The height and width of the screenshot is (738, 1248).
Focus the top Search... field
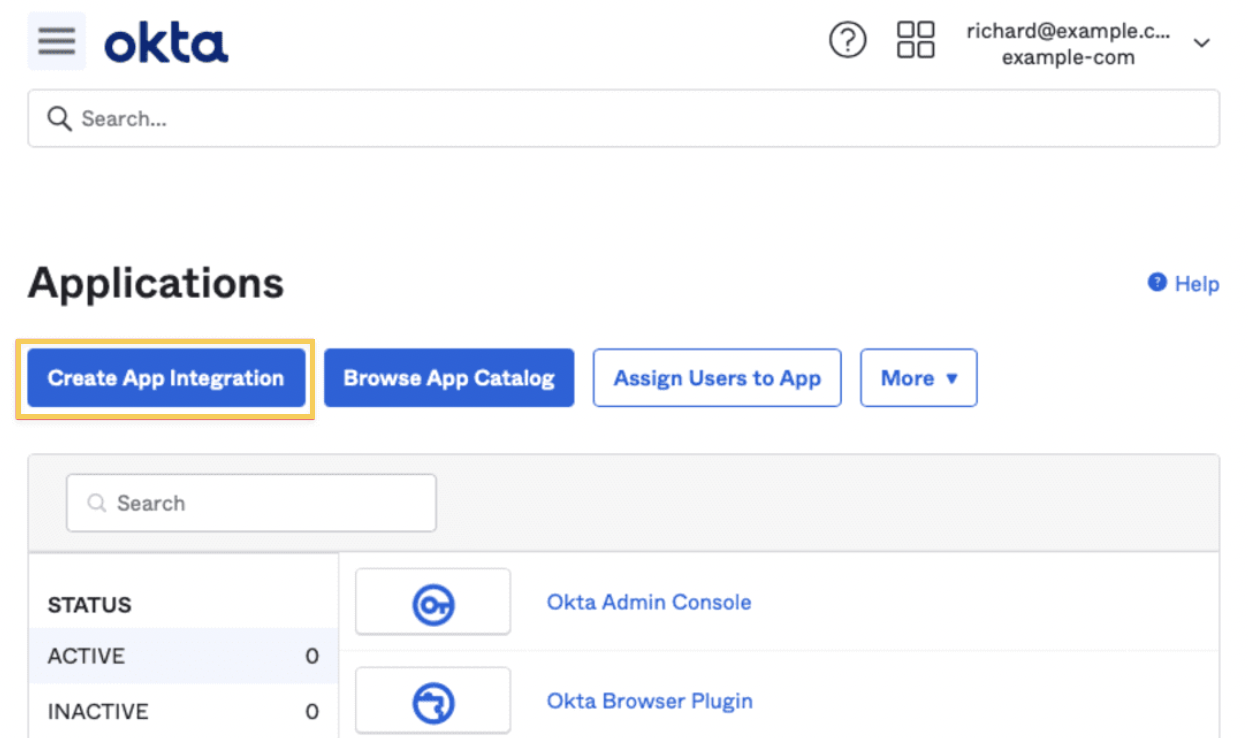tap(623, 119)
